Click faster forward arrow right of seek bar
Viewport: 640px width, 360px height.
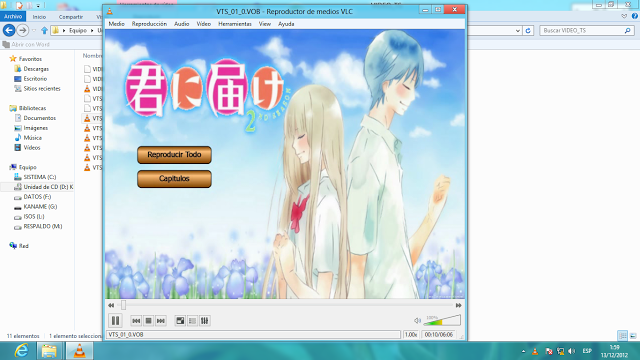pos(458,305)
